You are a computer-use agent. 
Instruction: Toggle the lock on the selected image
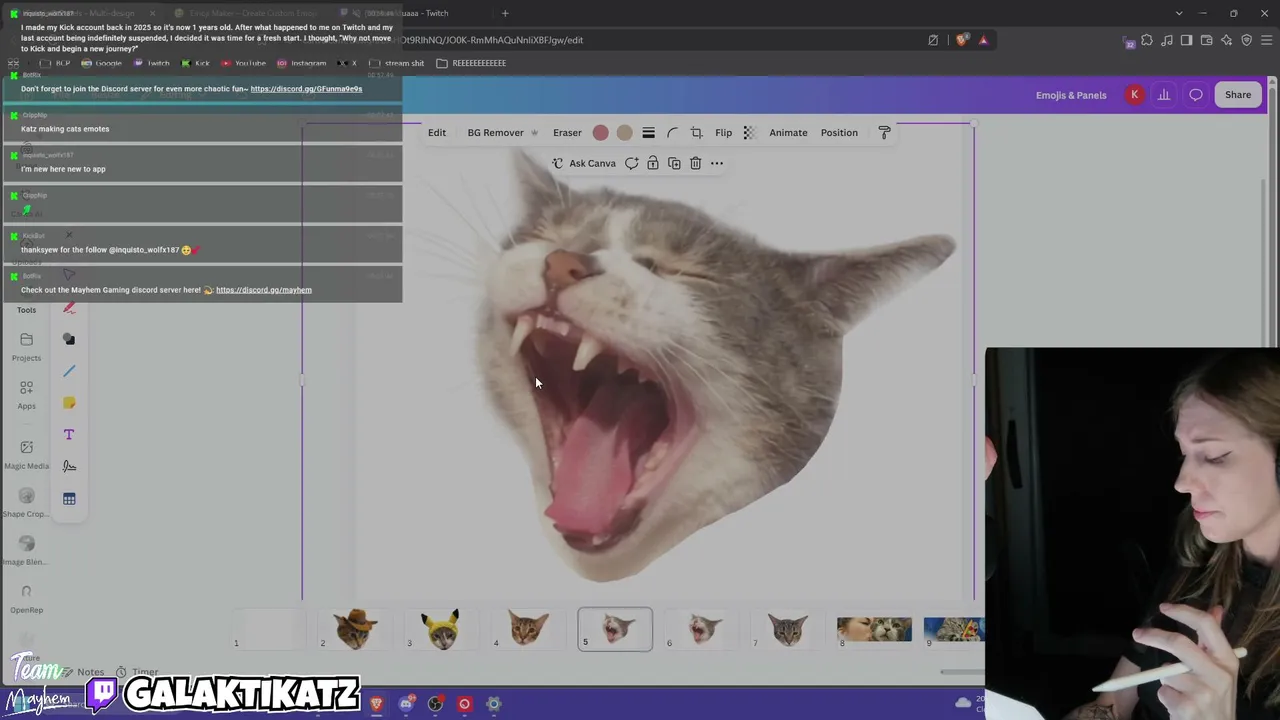[x=653, y=163]
